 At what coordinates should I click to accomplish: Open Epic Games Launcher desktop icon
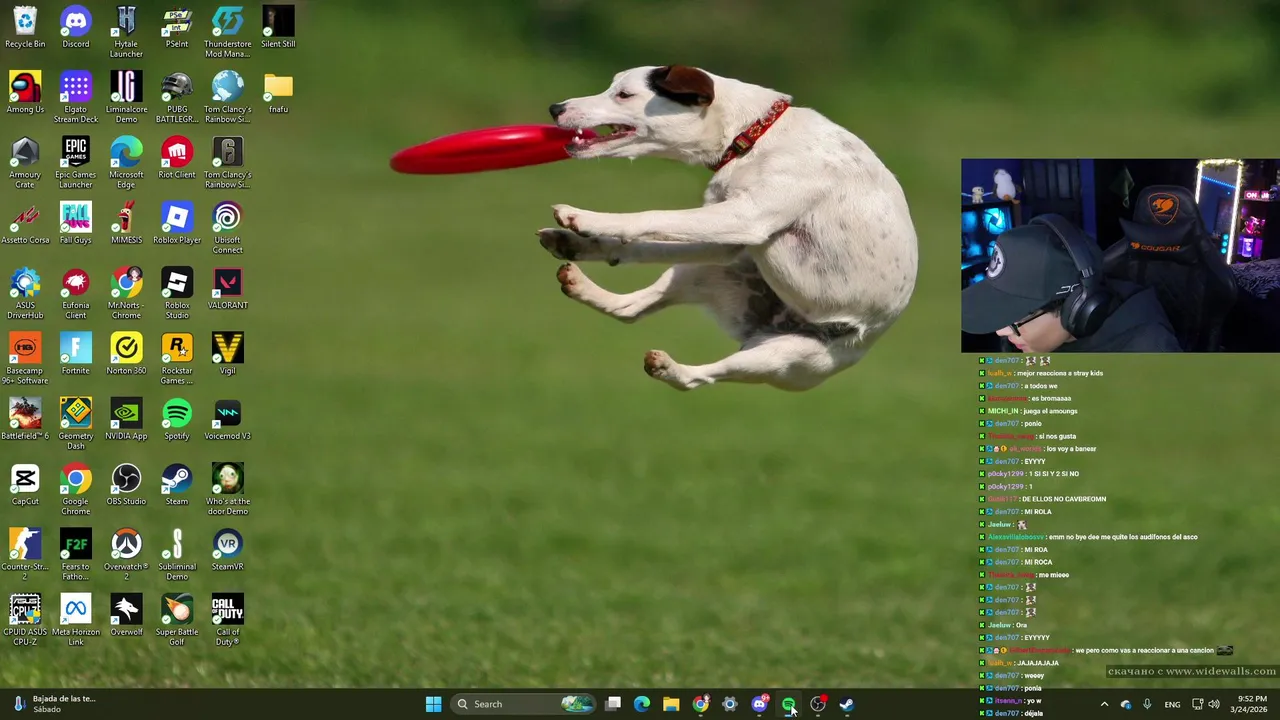coord(75,162)
